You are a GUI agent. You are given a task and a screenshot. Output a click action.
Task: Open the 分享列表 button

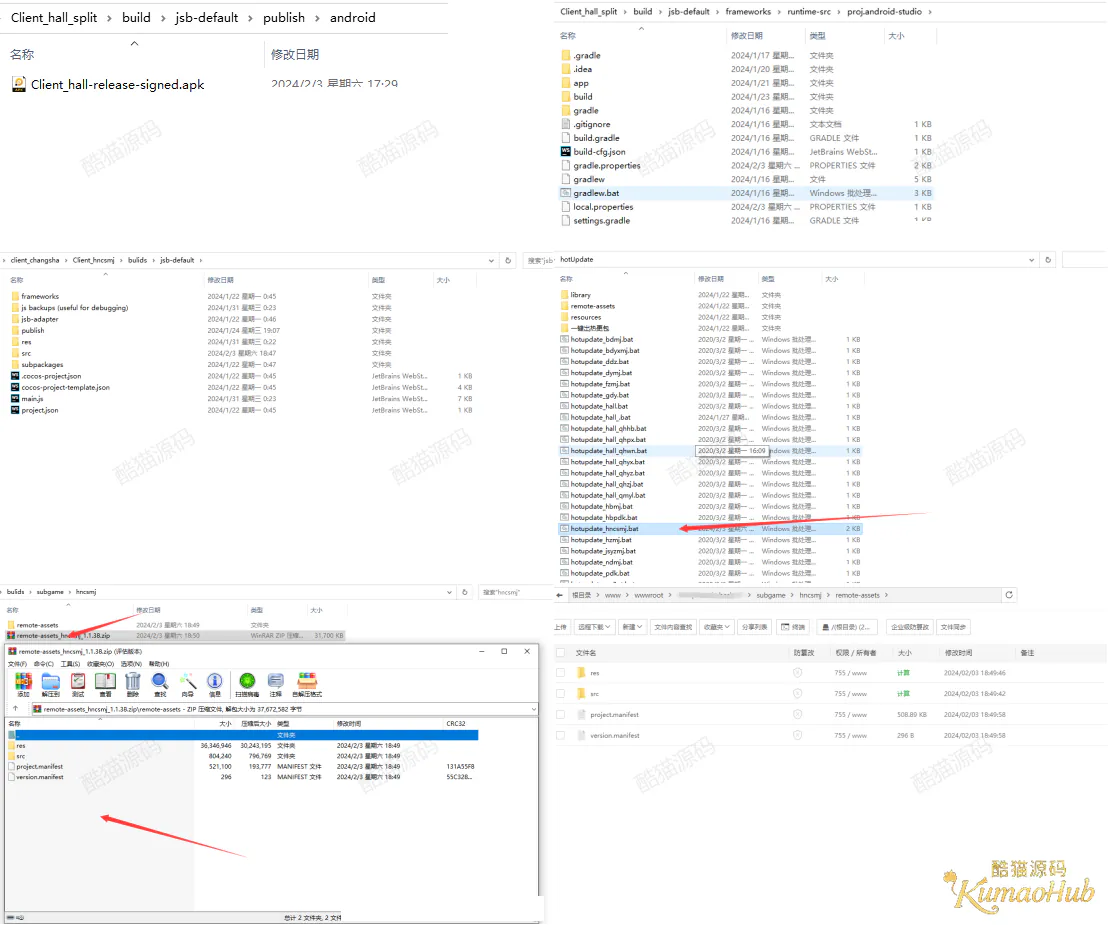755,627
